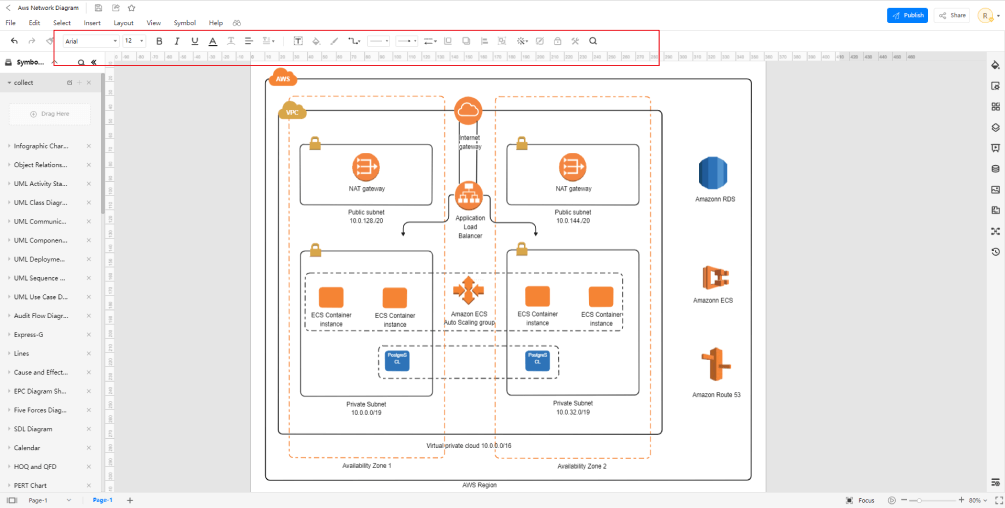This screenshot has height=508, width=1005.
Task: Click the Group shapes icon
Action: [x=502, y=41]
